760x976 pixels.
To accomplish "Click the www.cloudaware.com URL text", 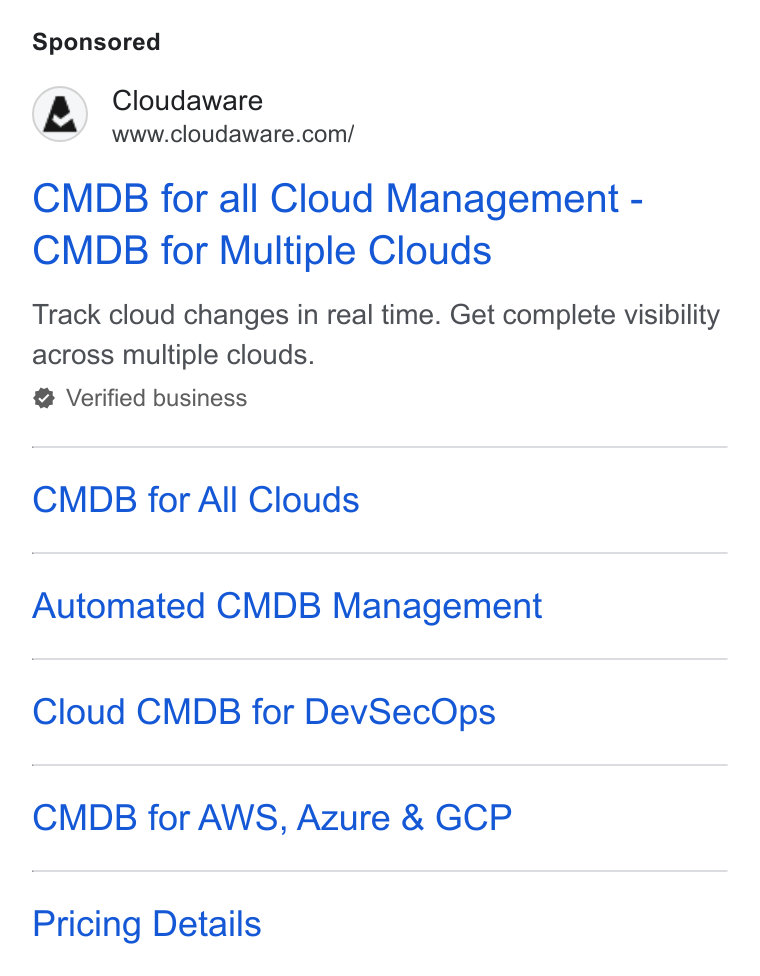I will click(x=233, y=134).
